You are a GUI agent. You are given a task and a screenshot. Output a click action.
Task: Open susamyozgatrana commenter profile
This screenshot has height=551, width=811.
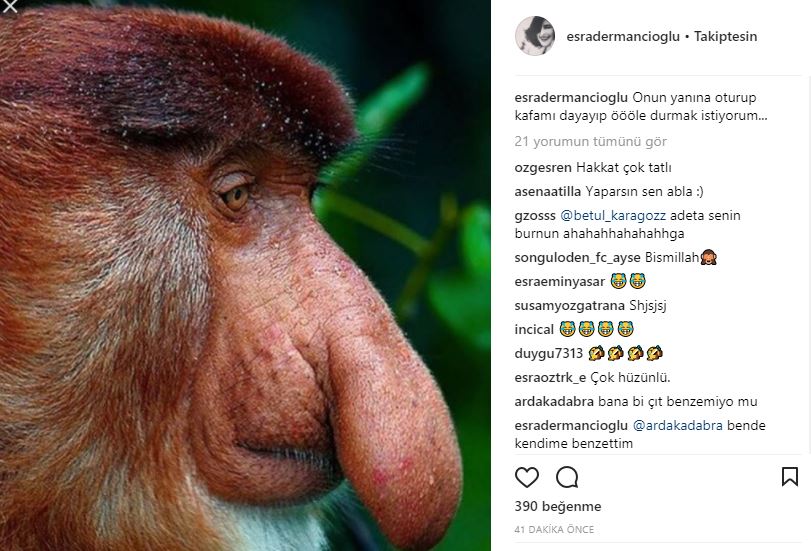tap(568, 305)
